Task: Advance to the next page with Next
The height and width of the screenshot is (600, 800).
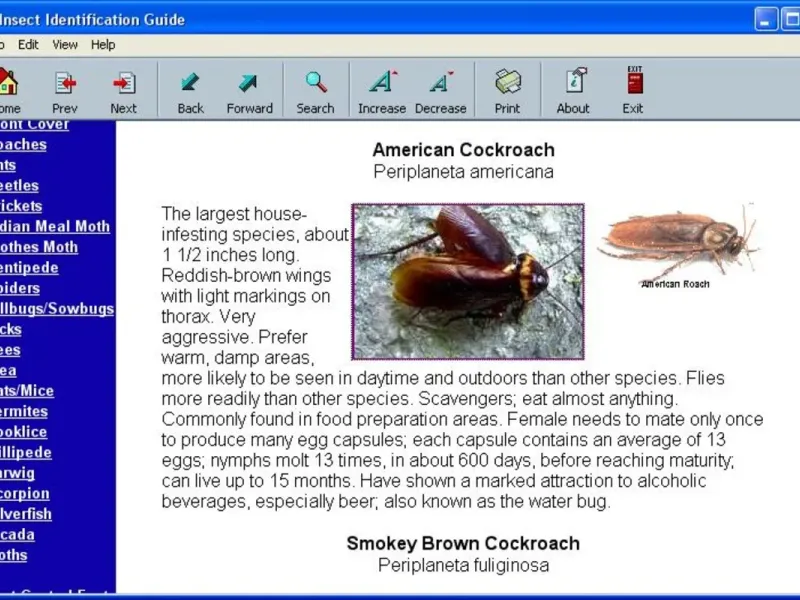Action: click(124, 90)
